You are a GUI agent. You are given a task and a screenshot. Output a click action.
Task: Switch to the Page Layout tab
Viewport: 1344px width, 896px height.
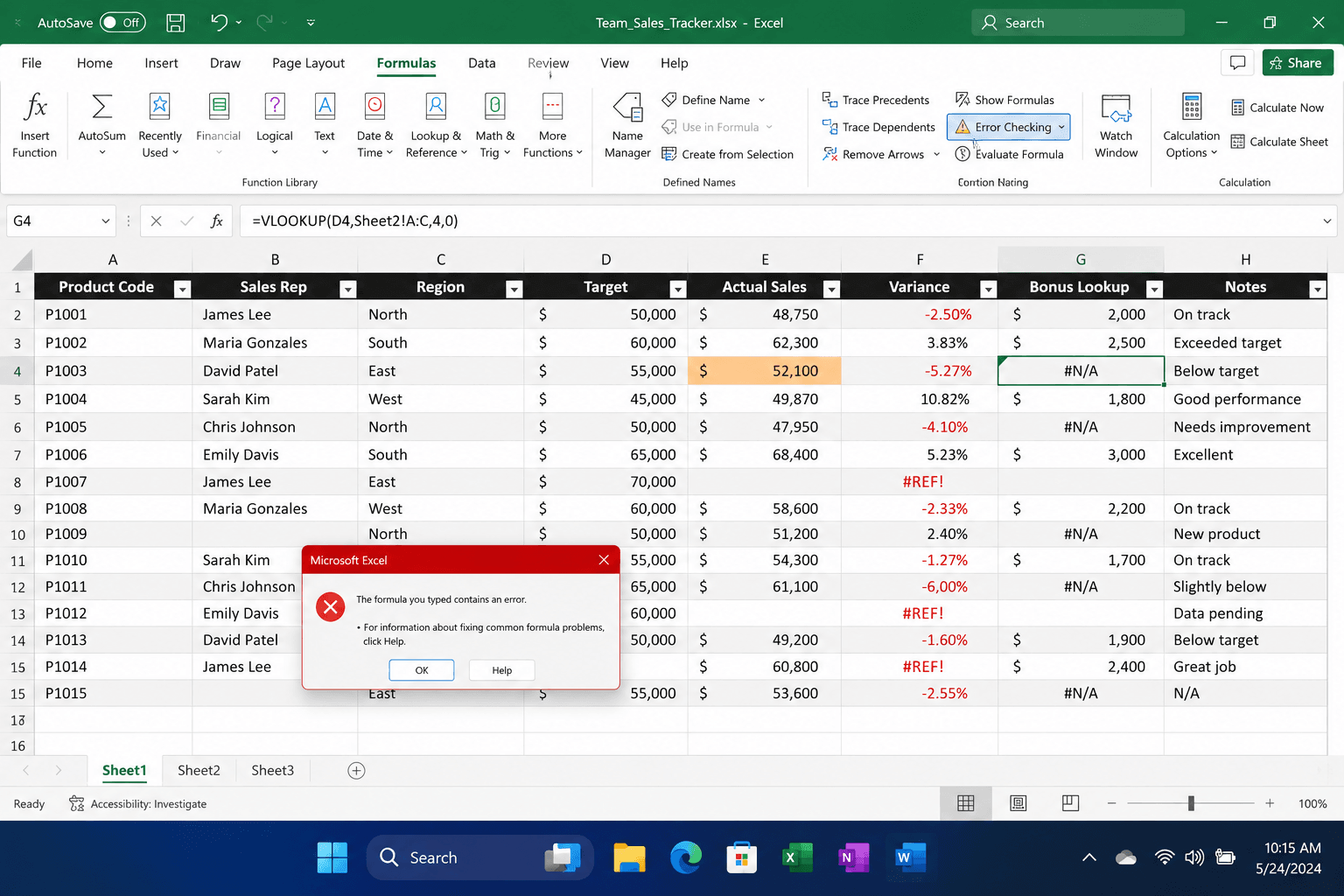coord(308,63)
